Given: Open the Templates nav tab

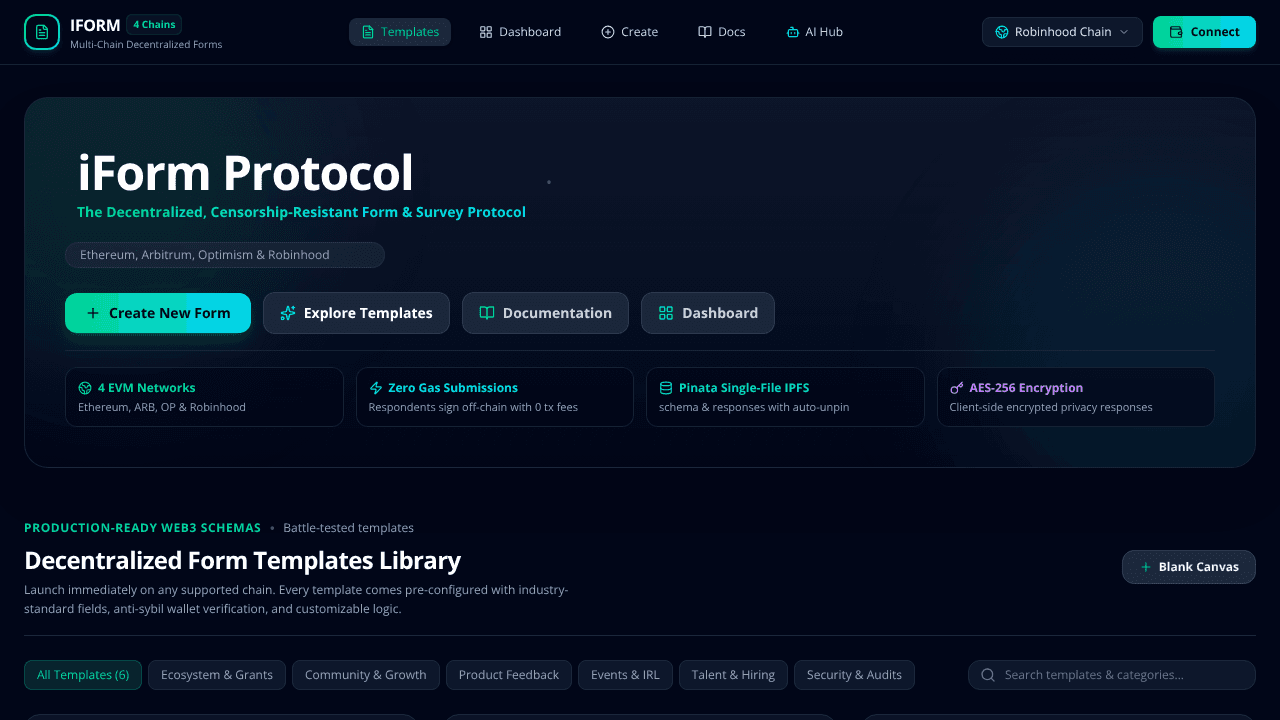Looking at the screenshot, I should [400, 32].
